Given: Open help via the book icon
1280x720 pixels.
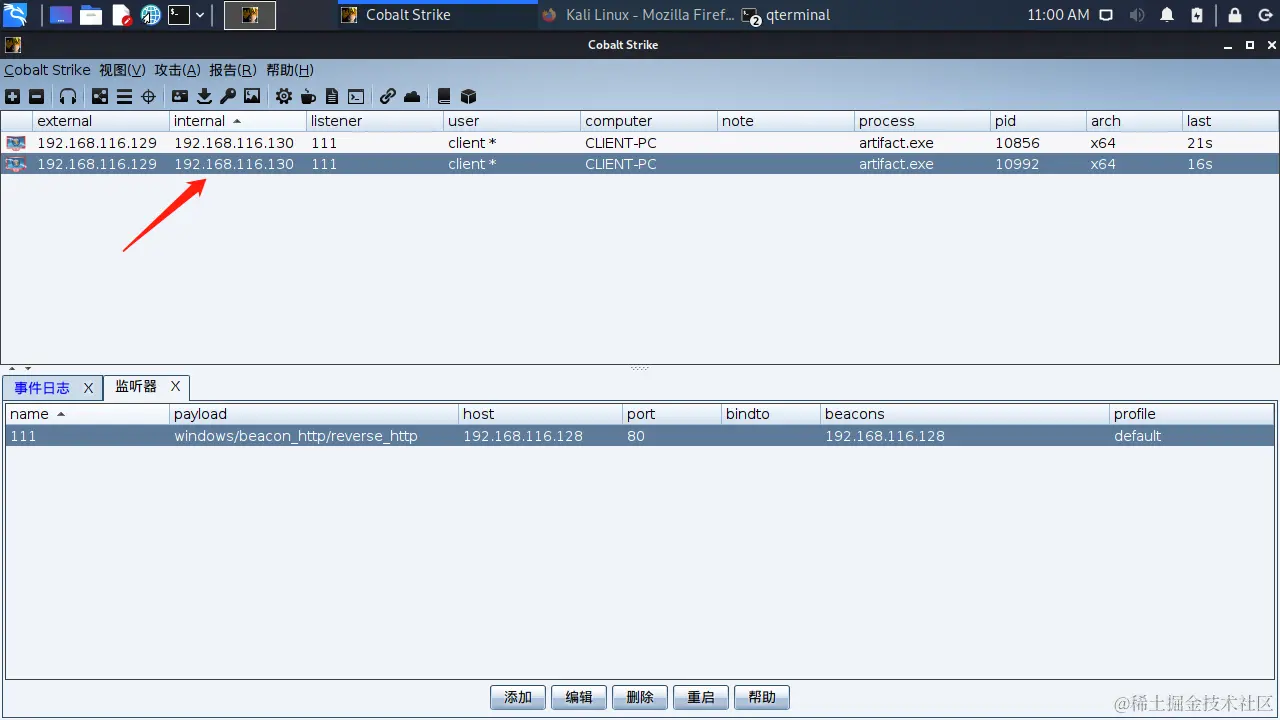Looking at the screenshot, I should coord(444,97).
